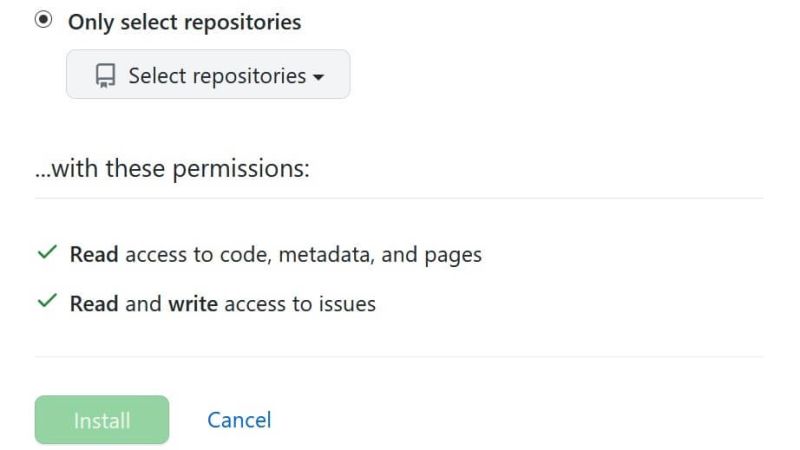This screenshot has height=450, width=800.
Task: Click the divider line above the Install button
Action: pyautogui.click(x=398, y=357)
